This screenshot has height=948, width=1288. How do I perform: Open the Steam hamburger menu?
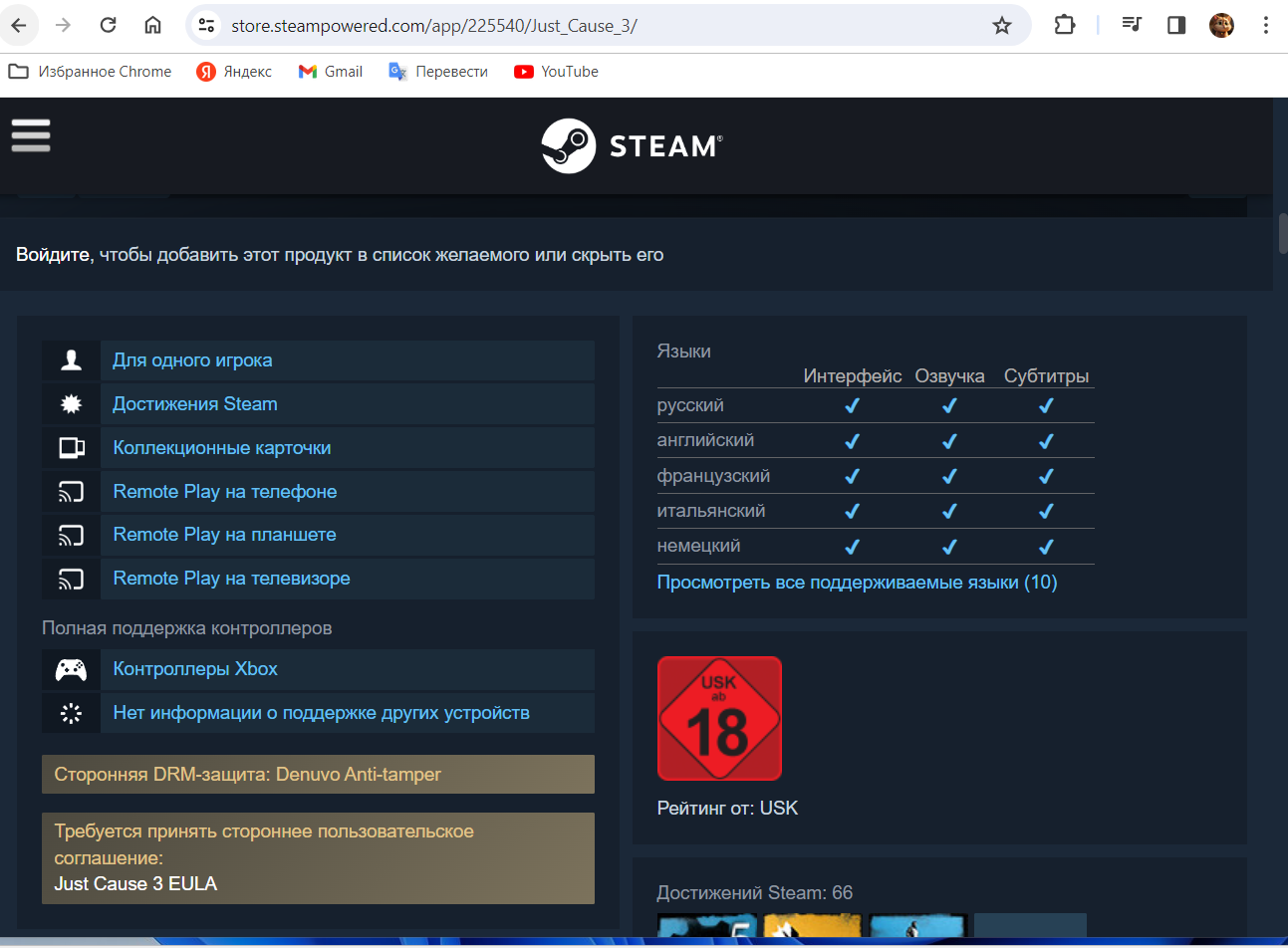coord(31,135)
